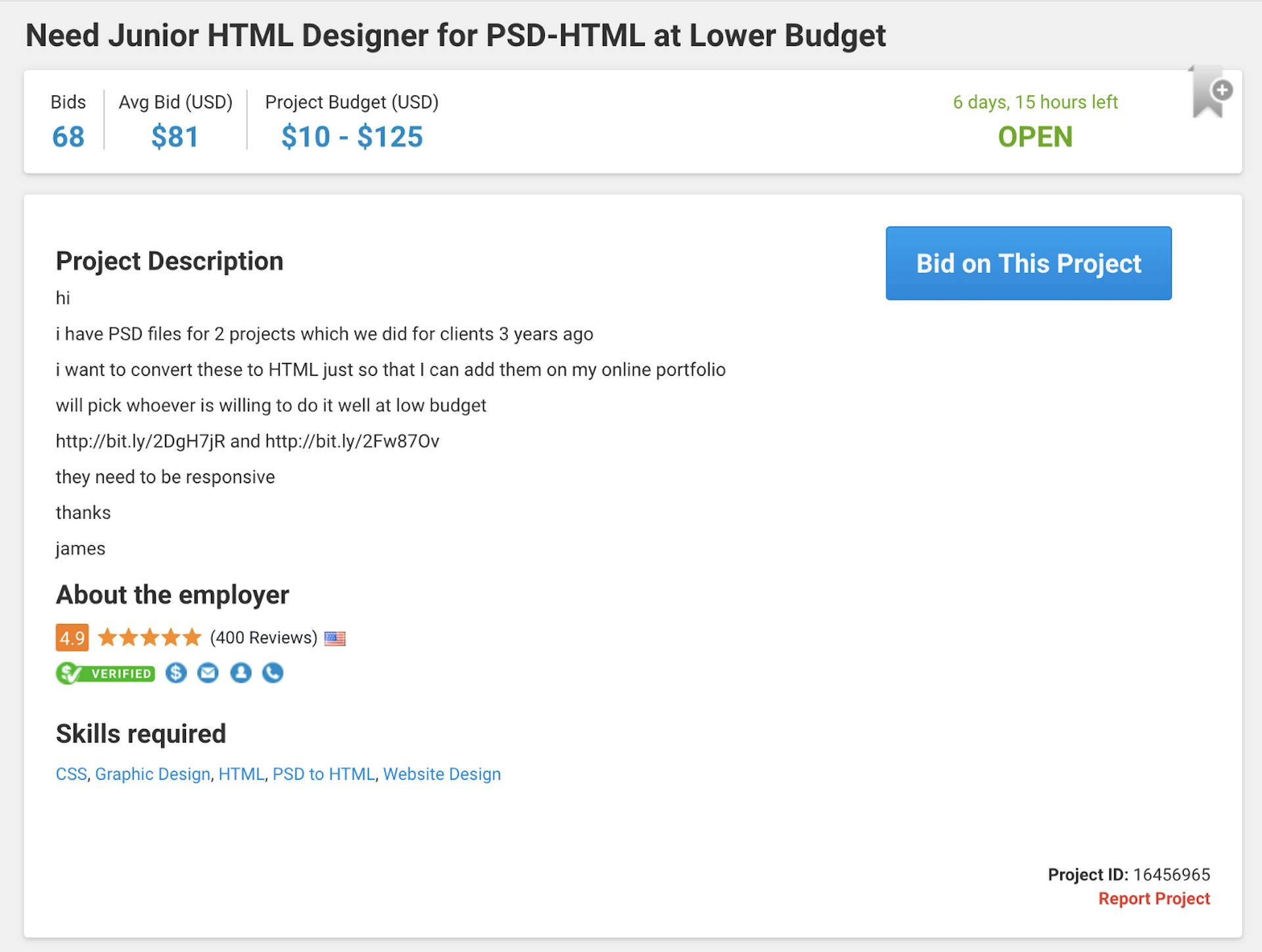Open the Report Project link
The width and height of the screenshot is (1262, 952).
pos(1154,898)
